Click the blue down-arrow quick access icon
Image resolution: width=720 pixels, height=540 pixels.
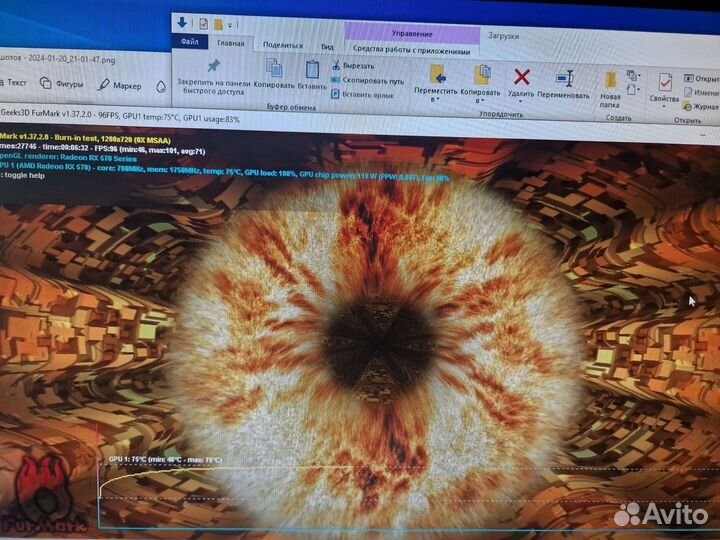coord(182,22)
